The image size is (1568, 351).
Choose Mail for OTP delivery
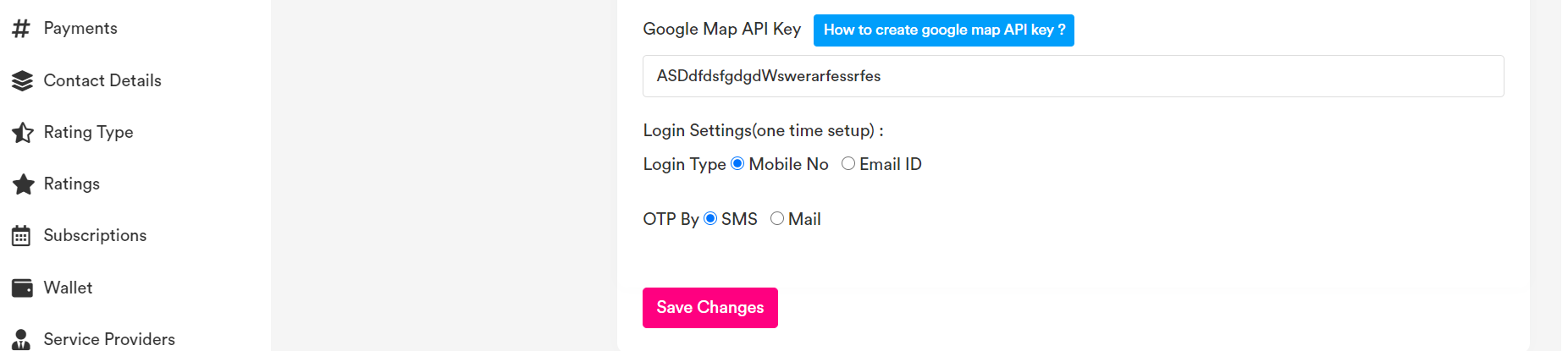[x=777, y=219]
